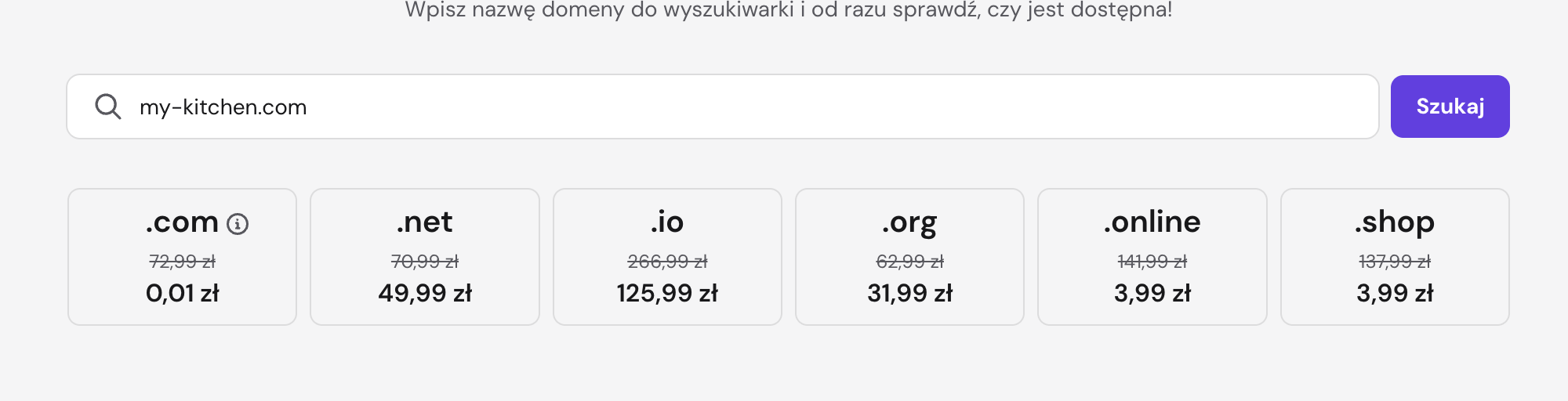This screenshot has width=1568, height=401.
Task: Select the .org domain card
Action: point(909,257)
